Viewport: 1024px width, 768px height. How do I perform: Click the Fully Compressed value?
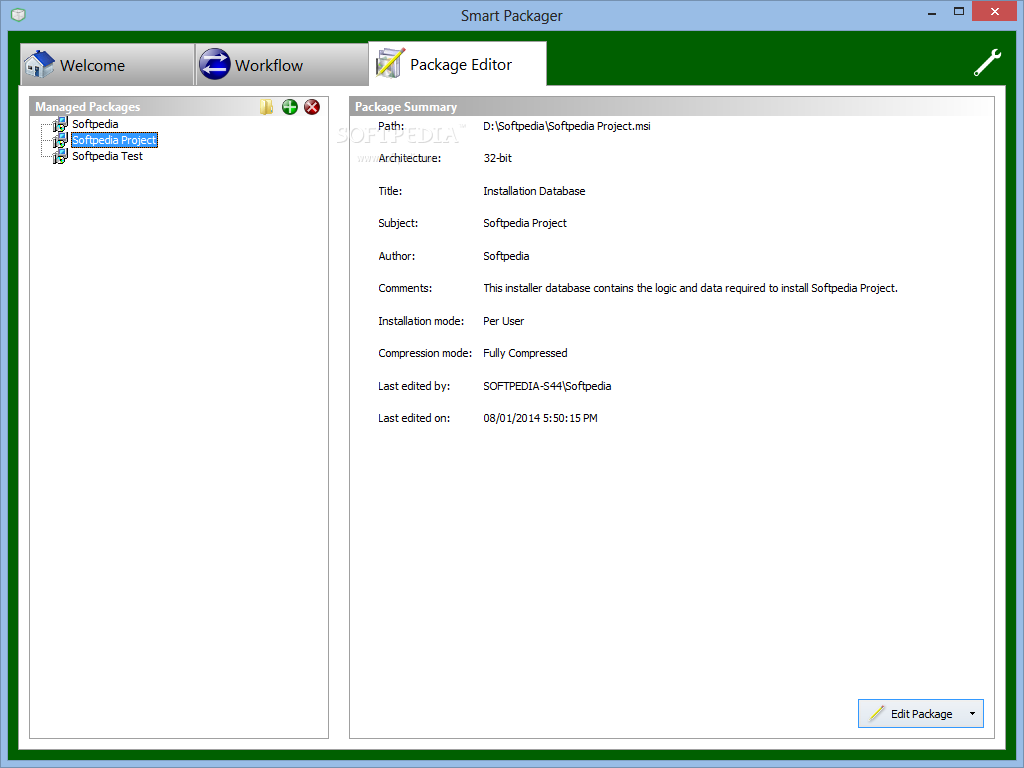[525, 353]
